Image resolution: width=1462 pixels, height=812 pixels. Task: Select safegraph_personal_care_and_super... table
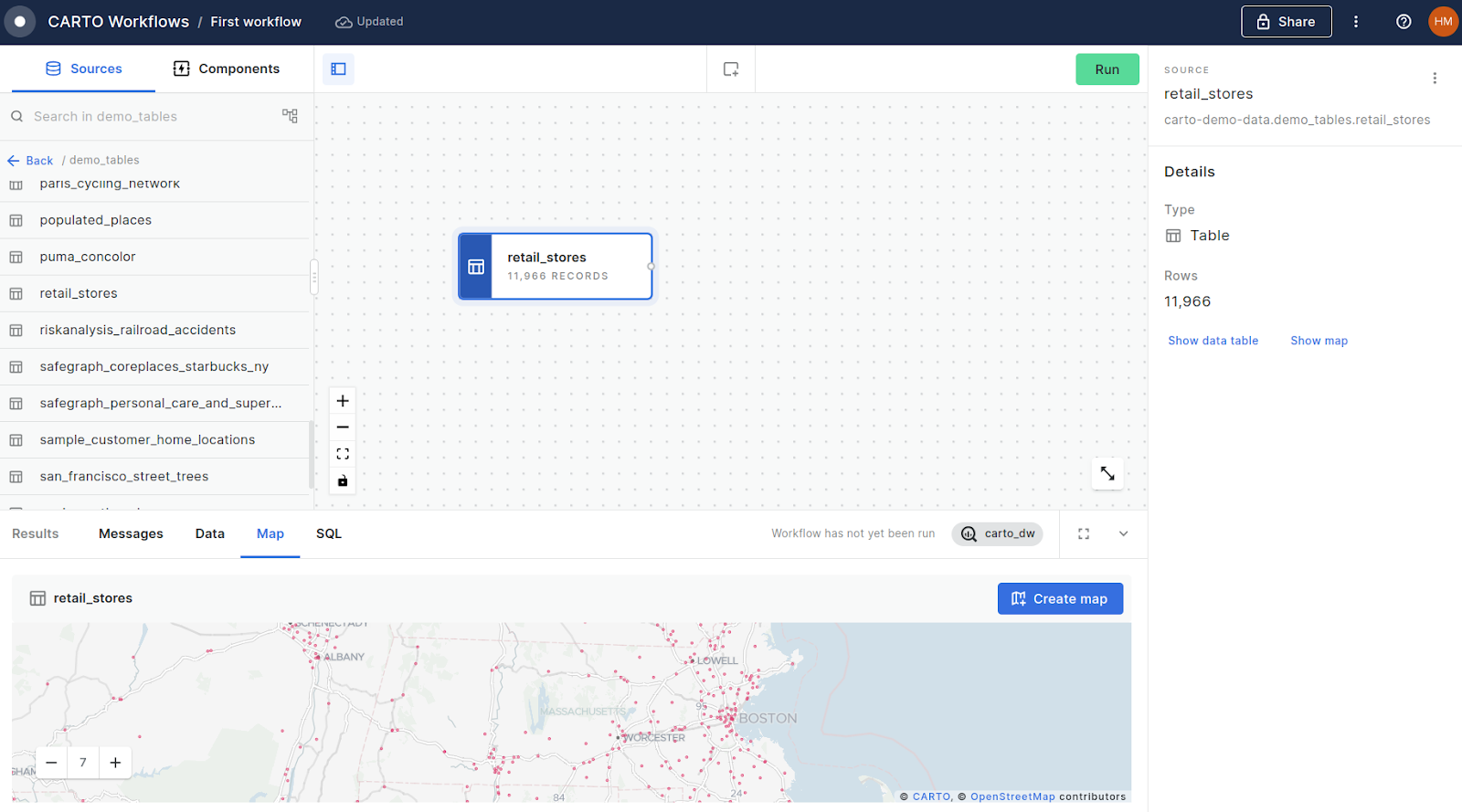(155, 403)
